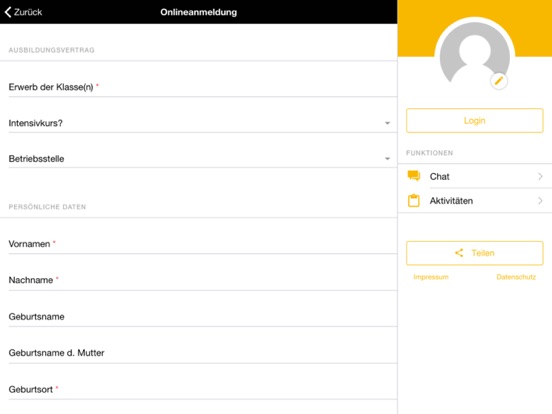Image resolution: width=552 pixels, height=414 pixels.
Task: Edit profile picture with pencil icon
Action: point(498,81)
